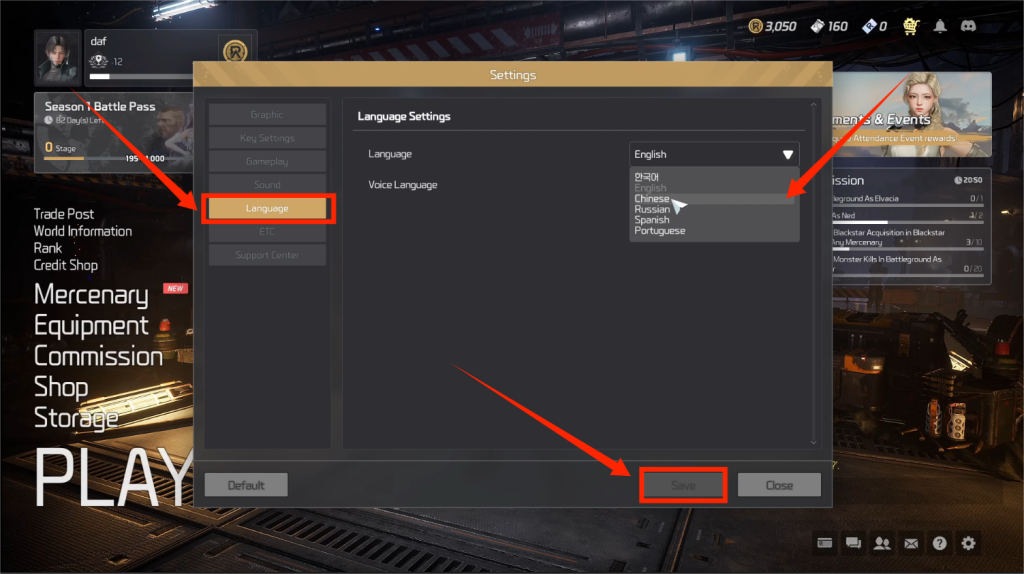Choose Chinese from the language list
This screenshot has height=574, width=1024.
[652, 199]
